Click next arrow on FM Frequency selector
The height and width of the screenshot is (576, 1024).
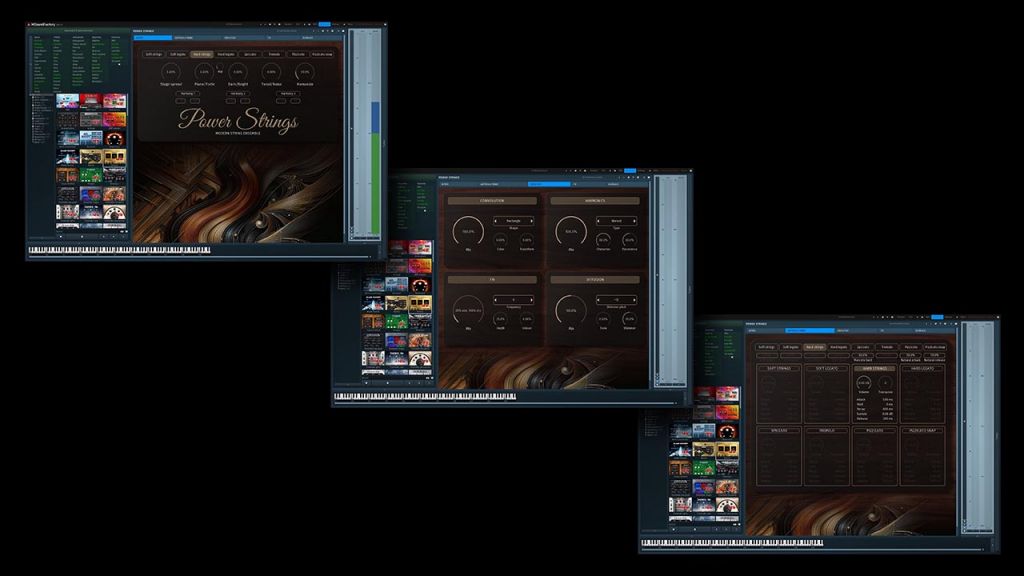coord(532,300)
